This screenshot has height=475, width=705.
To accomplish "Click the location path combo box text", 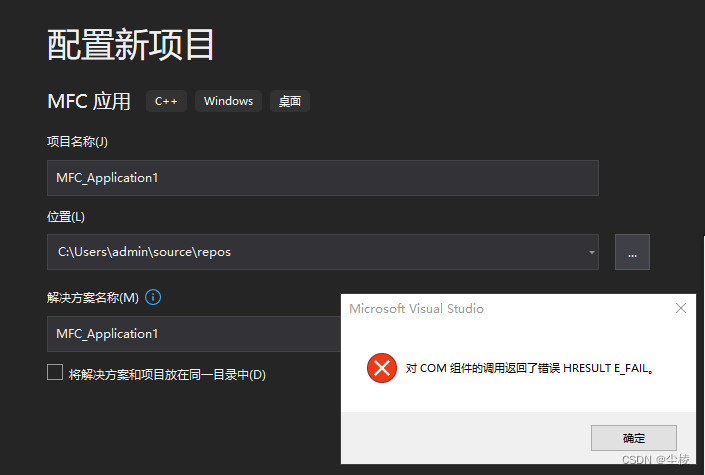I will pyautogui.click(x=144, y=252).
